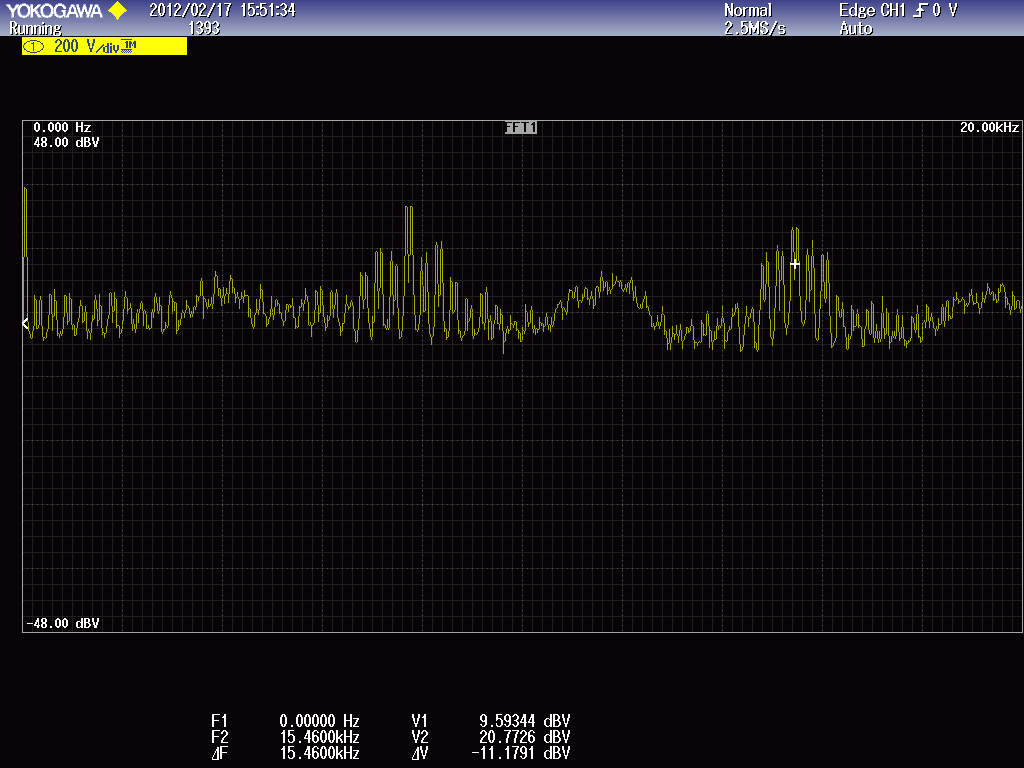This screenshot has width=1024, height=768.
Task: Click the Normal acquisition mode label
Action: pyautogui.click(x=748, y=10)
